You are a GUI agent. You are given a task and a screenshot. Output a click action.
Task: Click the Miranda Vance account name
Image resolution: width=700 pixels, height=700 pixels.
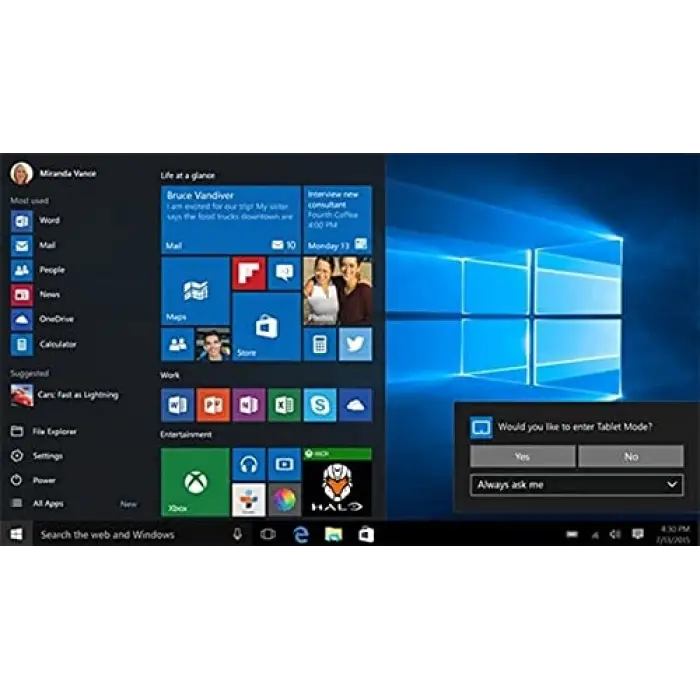tap(68, 173)
